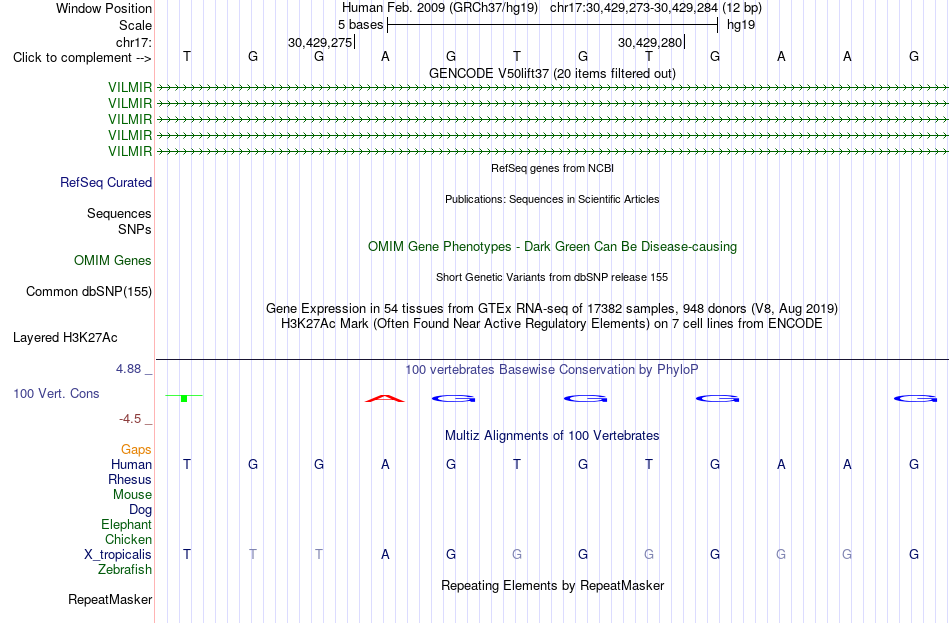Click the 4.88 PhyloP upper scale value
This screenshot has height=623, width=950.
128,369
